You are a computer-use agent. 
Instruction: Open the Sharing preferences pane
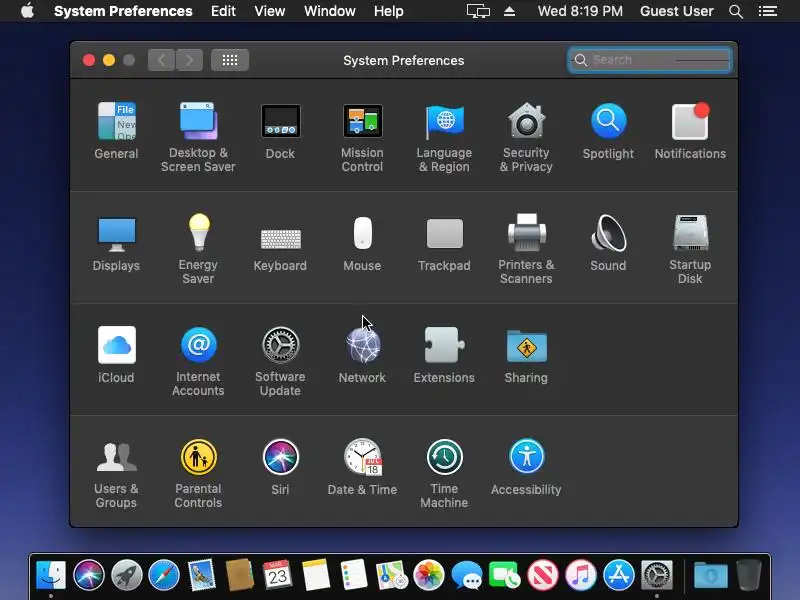pyautogui.click(x=526, y=355)
